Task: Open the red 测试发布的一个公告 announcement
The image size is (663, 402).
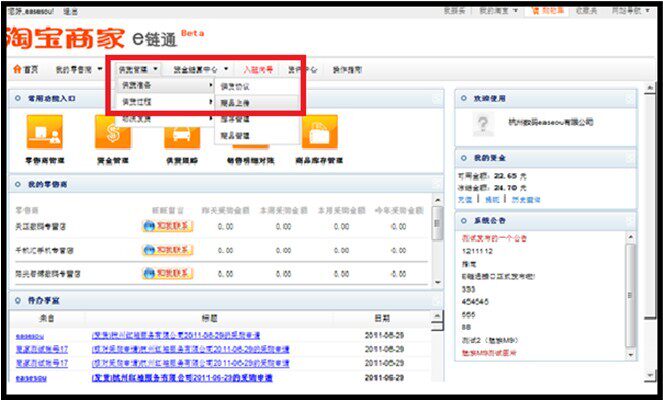Action: [495, 238]
